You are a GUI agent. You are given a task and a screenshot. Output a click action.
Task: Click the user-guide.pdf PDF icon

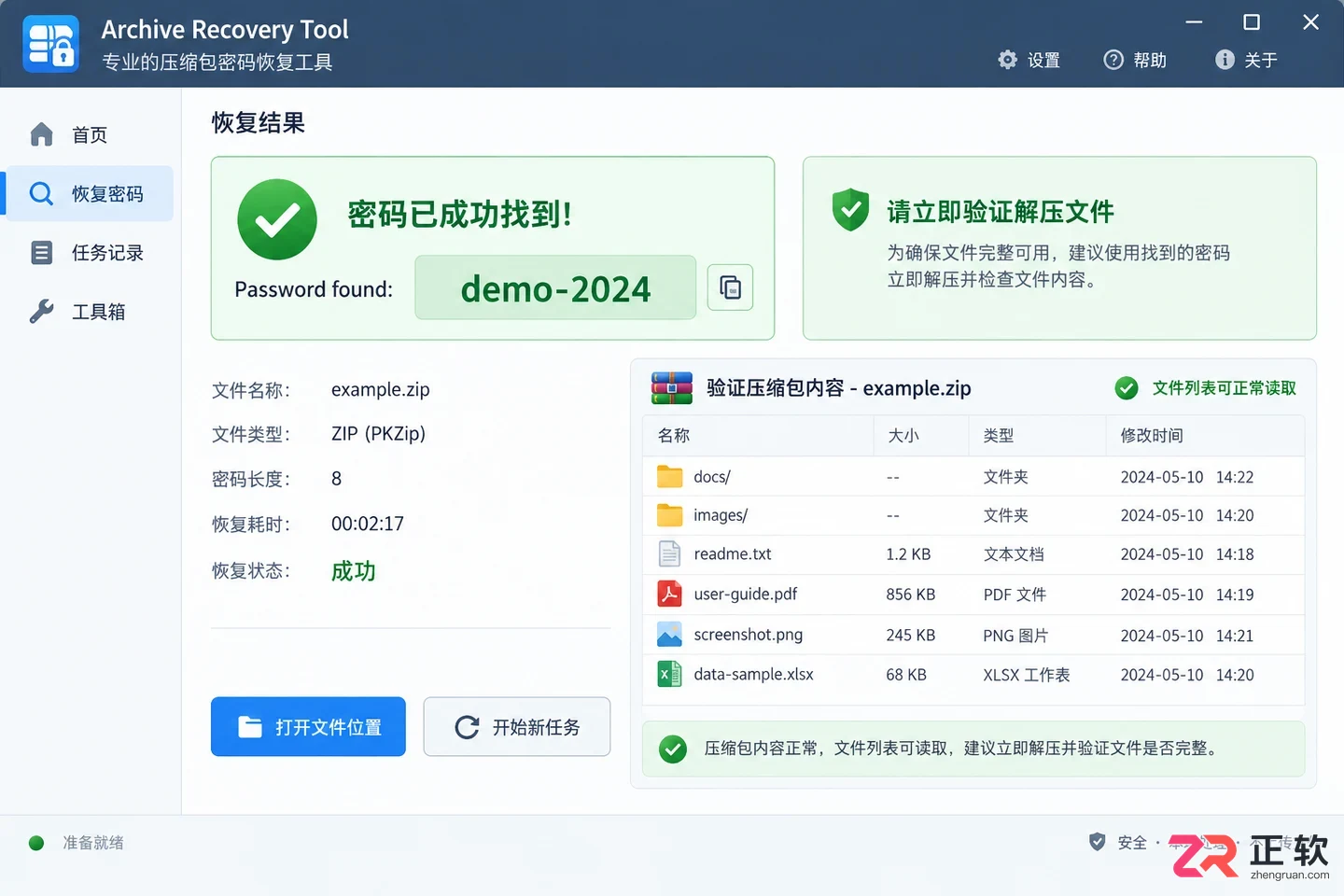coord(669,595)
